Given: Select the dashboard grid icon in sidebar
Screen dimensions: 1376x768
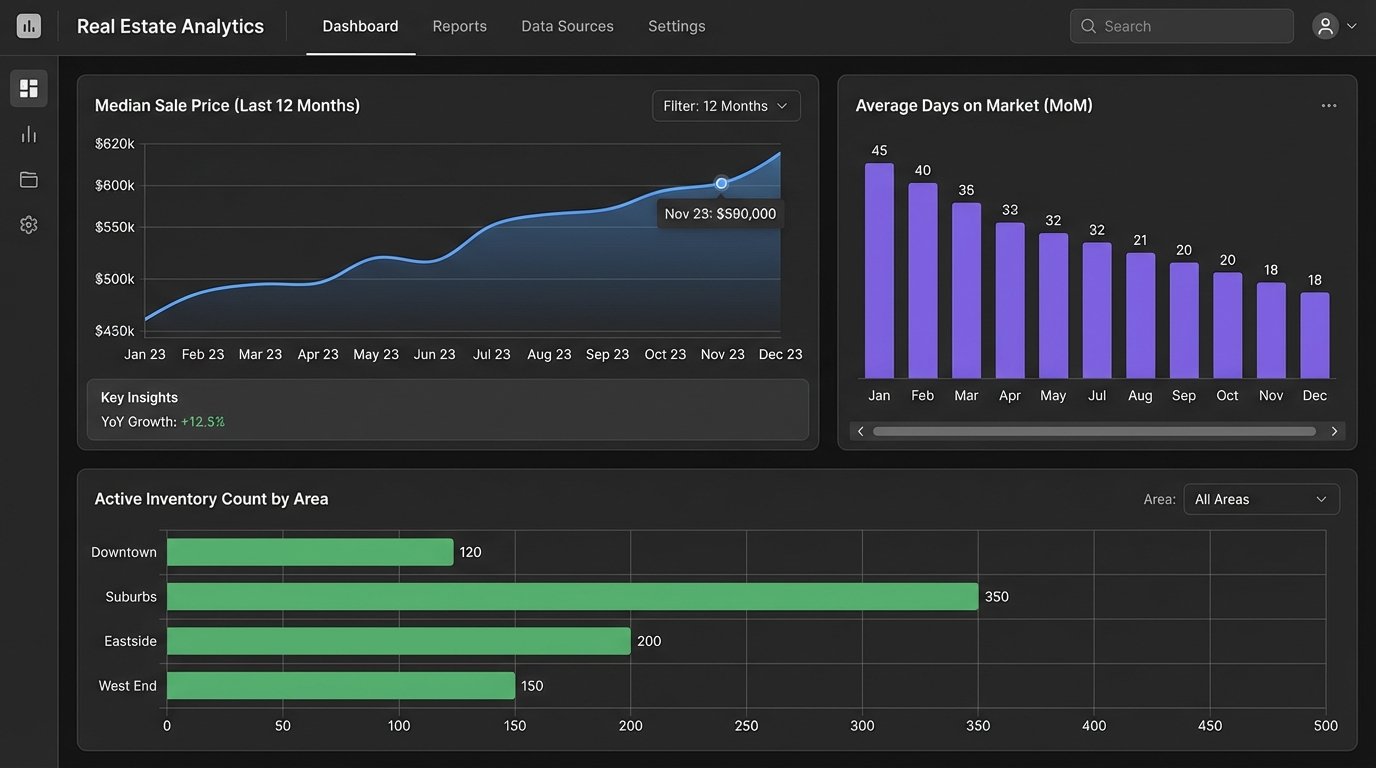Looking at the screenshot, I should click(x=28, y=88).
